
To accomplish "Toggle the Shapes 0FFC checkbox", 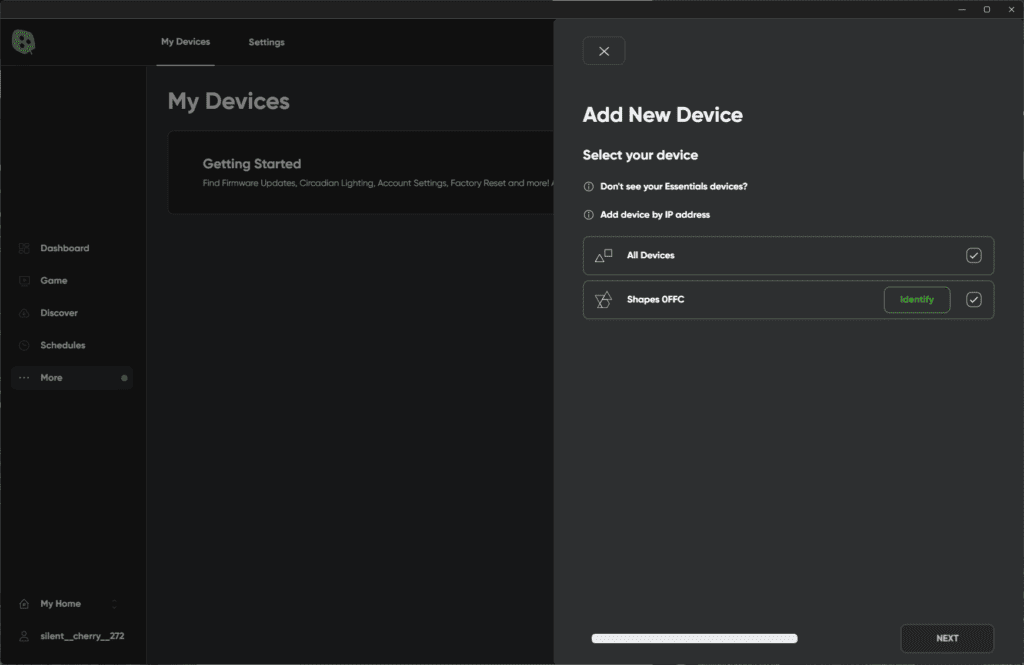I will (x=973, y=300).
